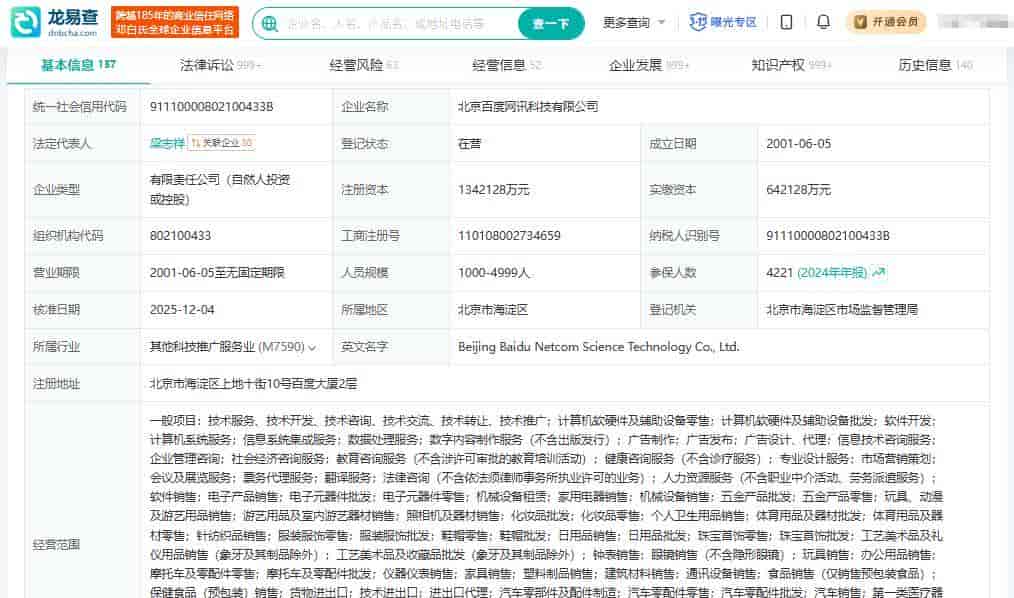Click organization code 802100433
Screen dimensions: 1014x598
pos(180,236)
